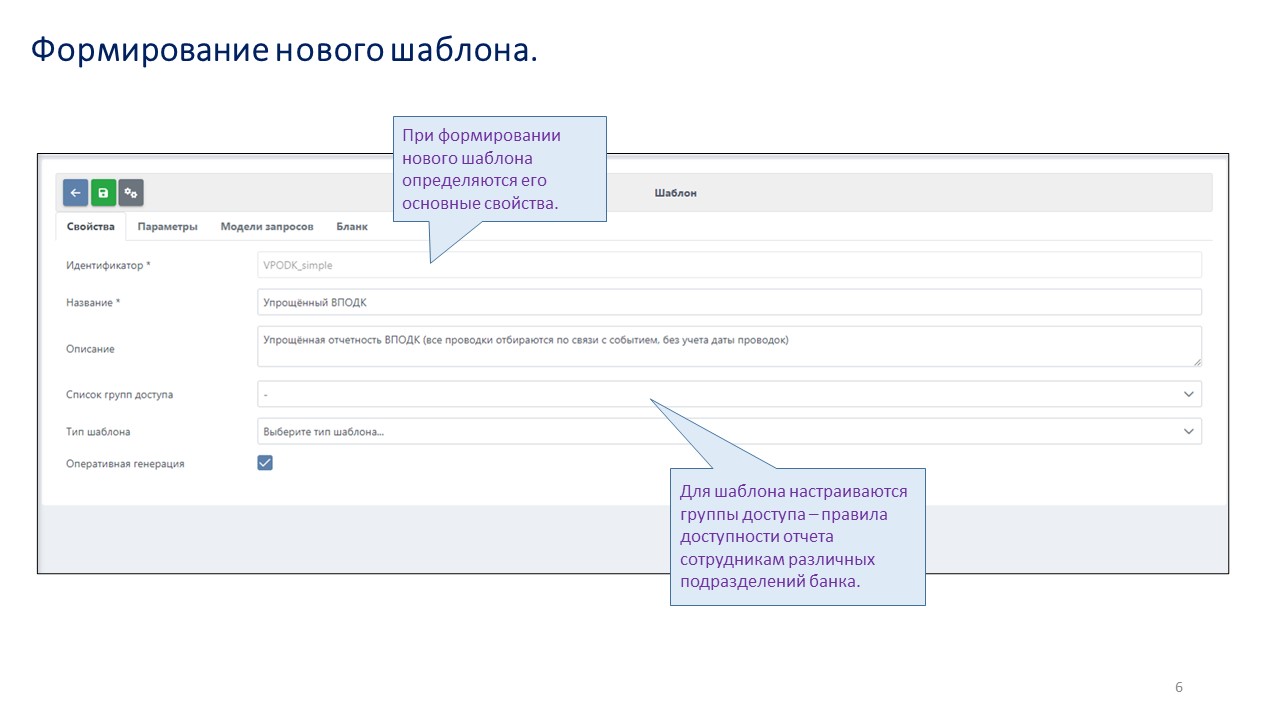The height and width of the screenshot is (720, 1280).
Task: Click the Название * label
Action: (x=93, y=302)
